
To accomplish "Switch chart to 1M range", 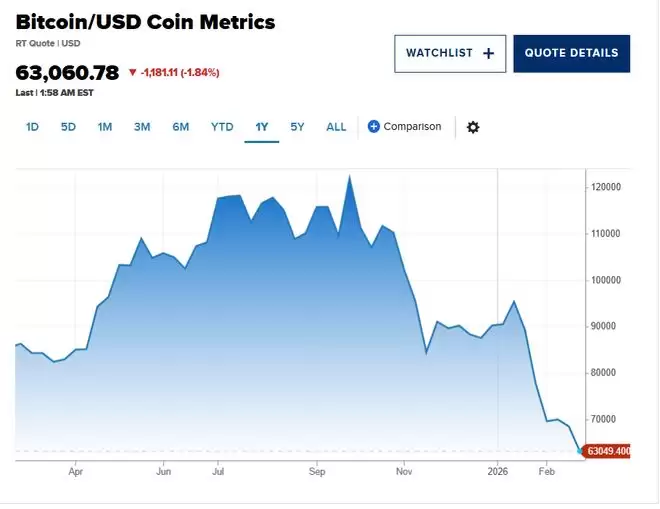I will [105, 127].
